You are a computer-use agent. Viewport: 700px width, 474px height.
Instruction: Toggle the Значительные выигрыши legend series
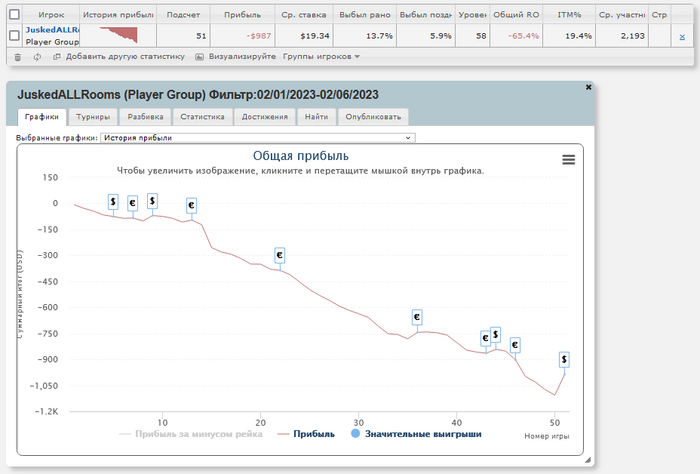416,434
